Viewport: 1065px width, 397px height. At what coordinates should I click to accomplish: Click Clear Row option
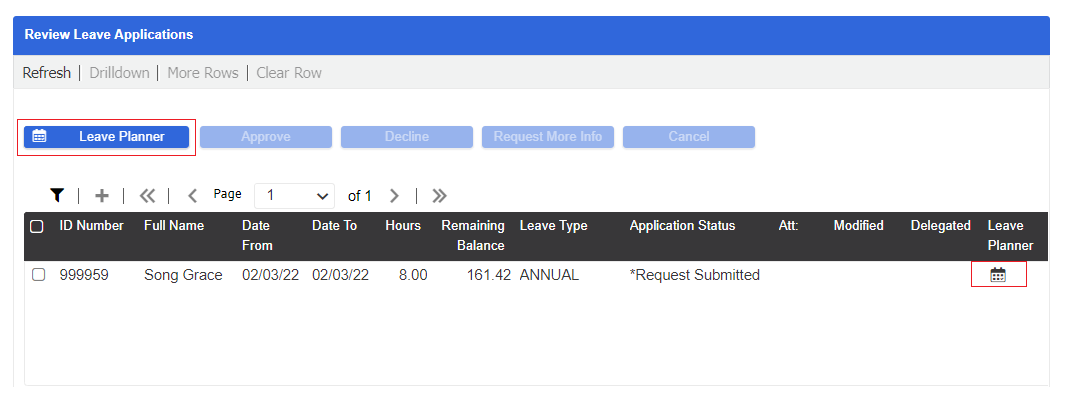point(289,73)
